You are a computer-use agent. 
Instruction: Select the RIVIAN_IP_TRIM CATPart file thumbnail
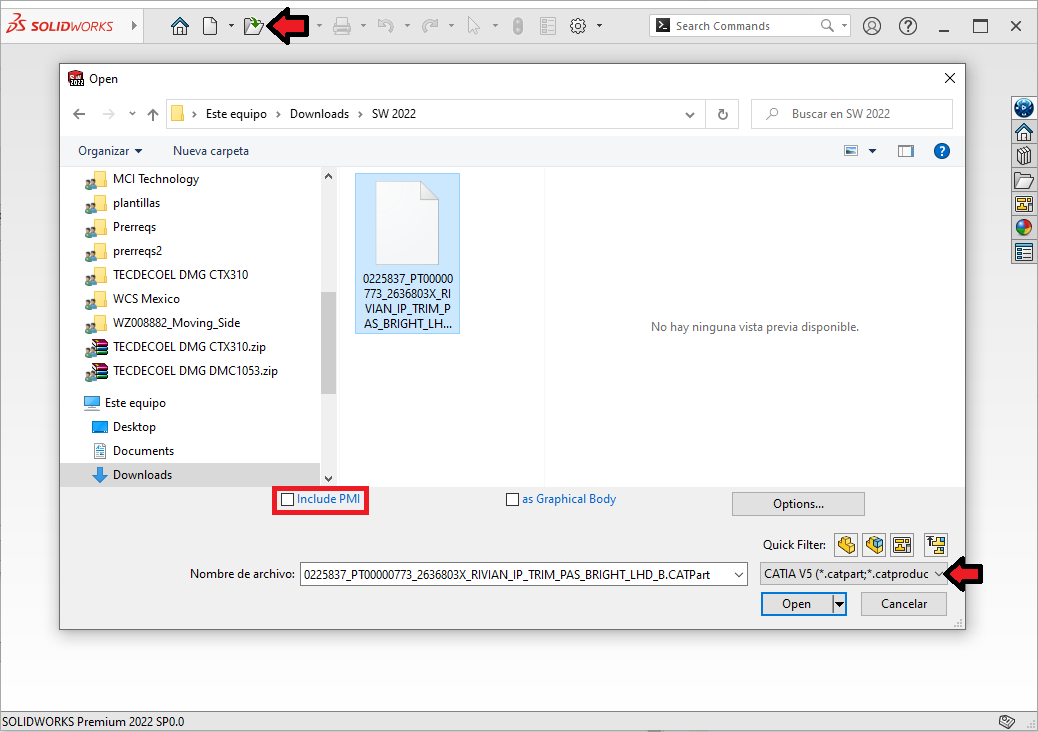tap(407, 253)
